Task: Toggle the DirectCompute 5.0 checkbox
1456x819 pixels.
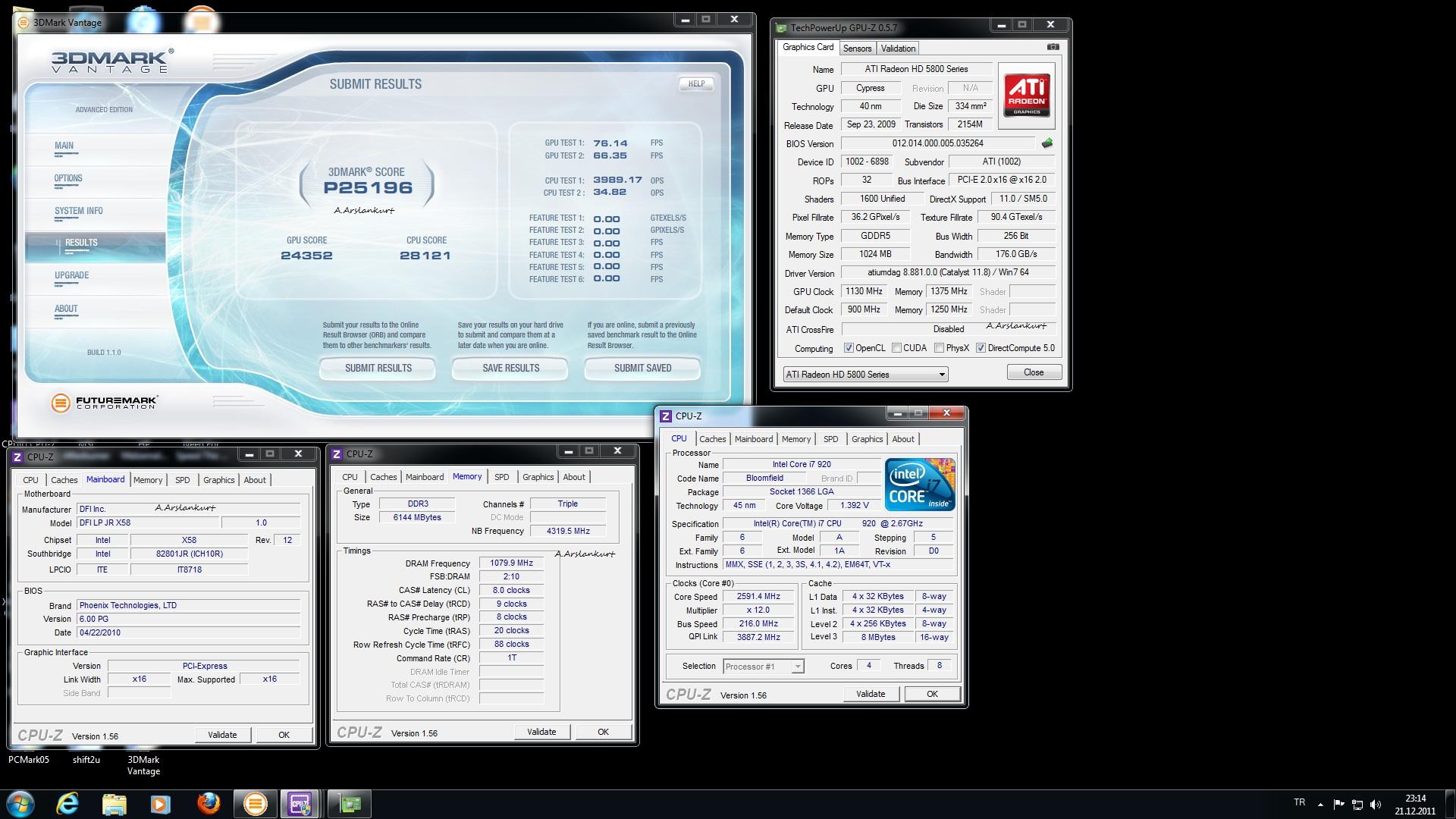Action: (x=981, y=348)
